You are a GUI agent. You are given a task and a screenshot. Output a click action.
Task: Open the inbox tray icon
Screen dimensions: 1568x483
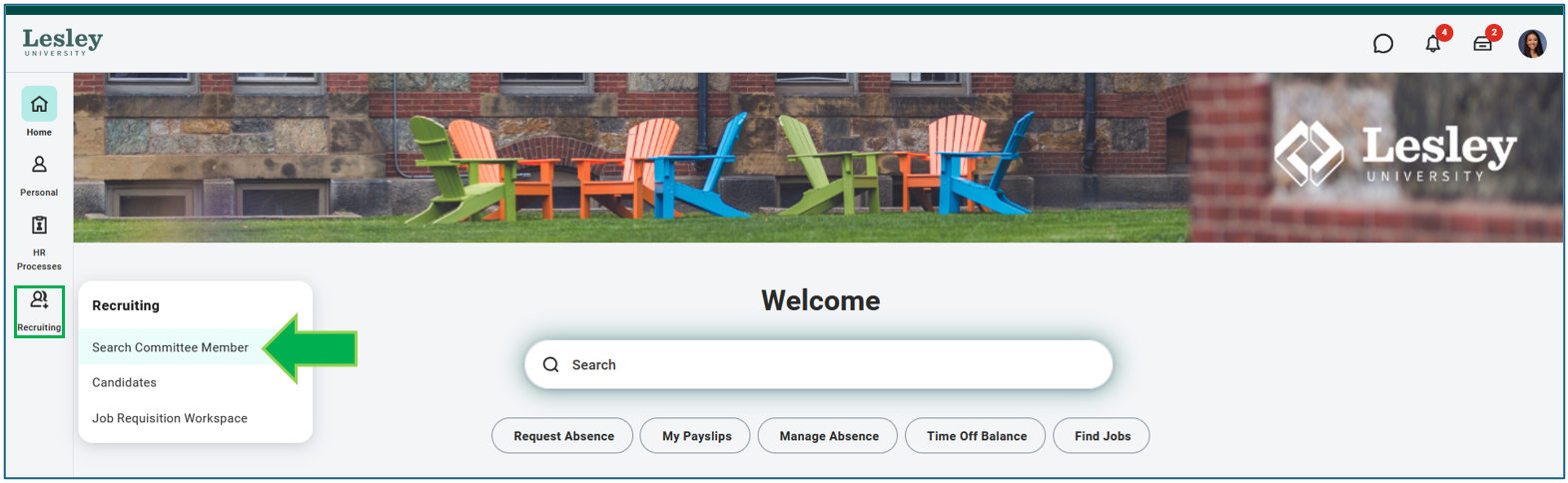pos(1483,44)
